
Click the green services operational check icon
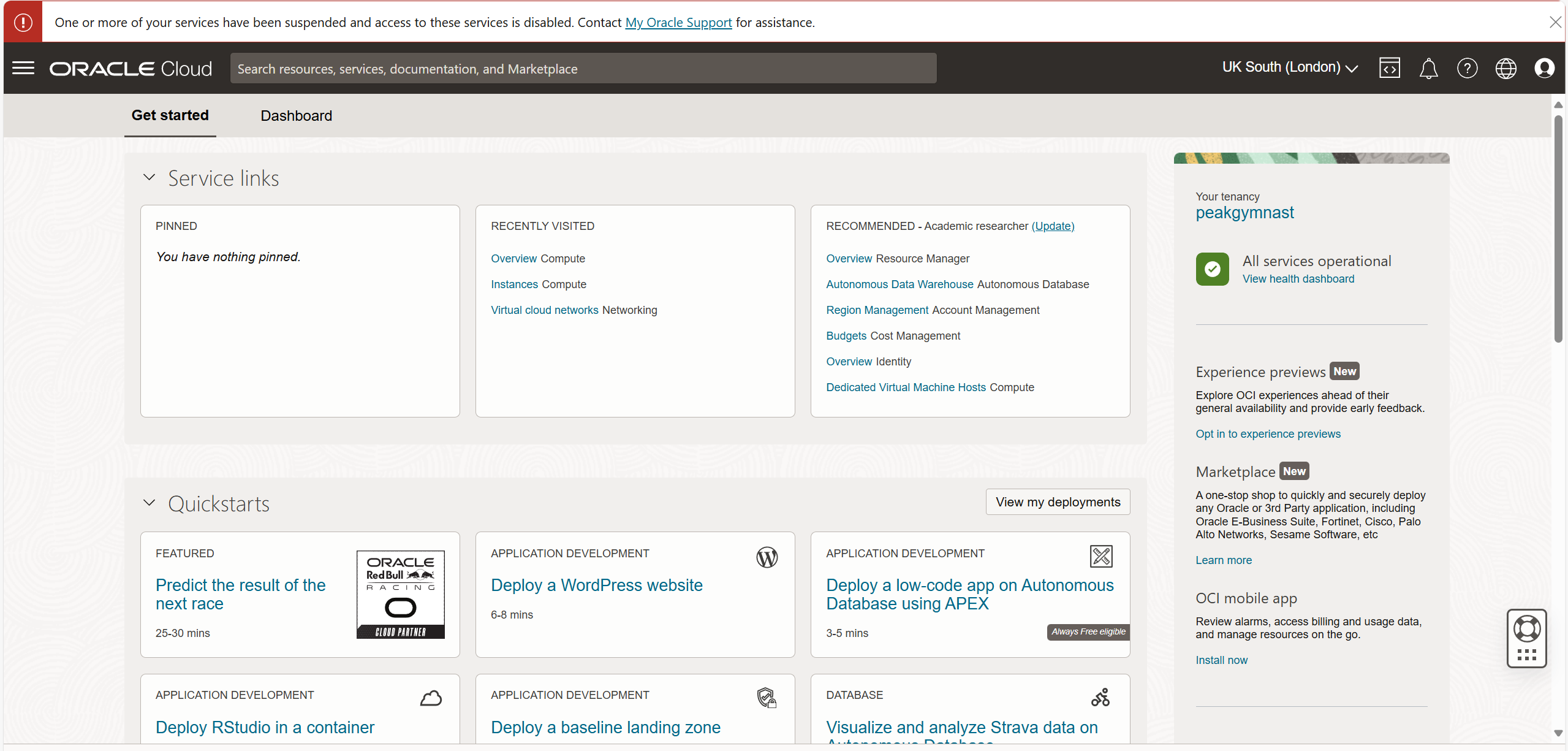pyautogui.click(x=1212, y=269)
